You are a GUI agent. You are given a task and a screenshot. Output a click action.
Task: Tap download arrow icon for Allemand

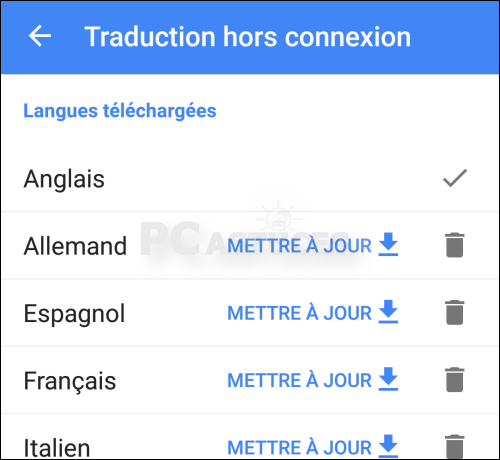[x=388, y=244]
